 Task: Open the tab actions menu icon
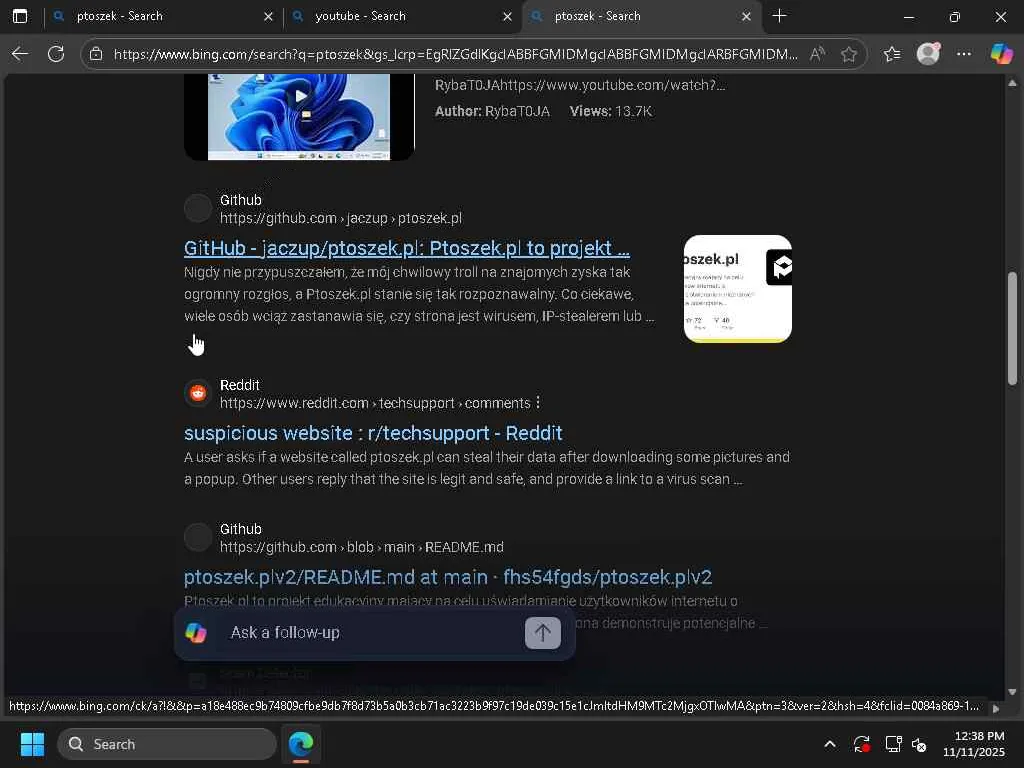tap(20, 16)
